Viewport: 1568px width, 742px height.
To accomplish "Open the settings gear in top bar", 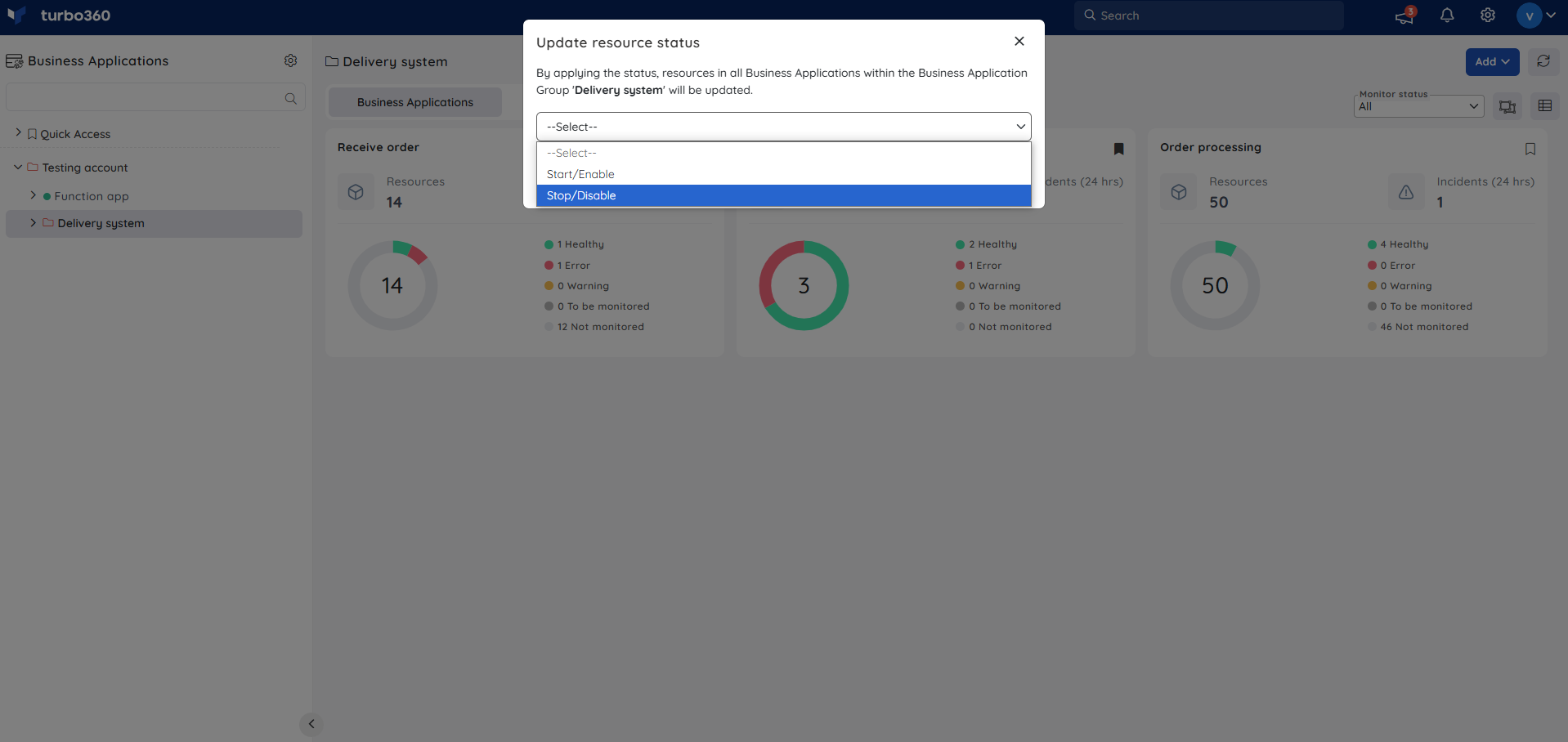I will [x=1488, y=16].
